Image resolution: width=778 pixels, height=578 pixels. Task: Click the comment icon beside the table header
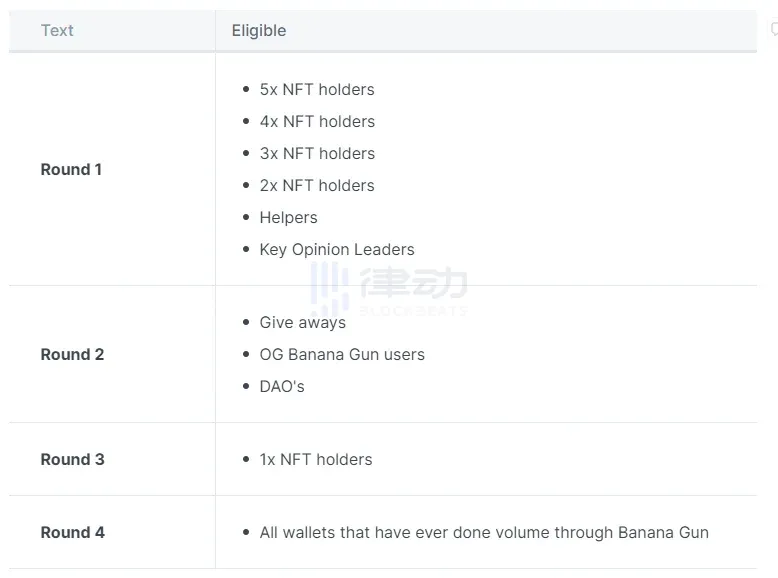tap(773, 30)
